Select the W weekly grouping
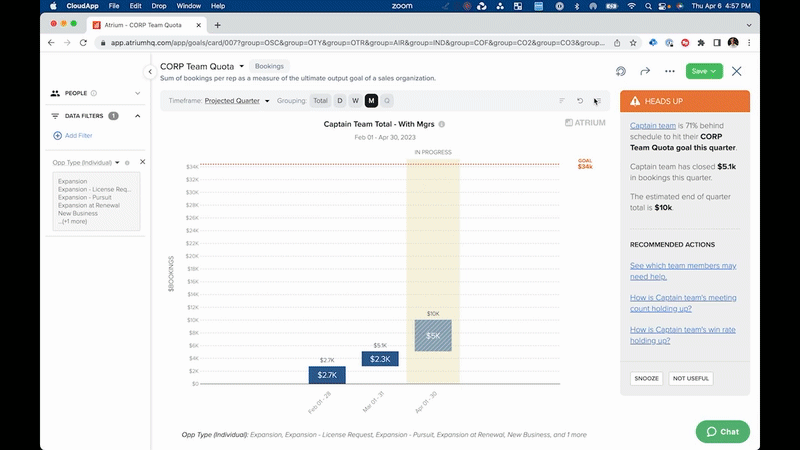The image size is (800, 450). 356,101
